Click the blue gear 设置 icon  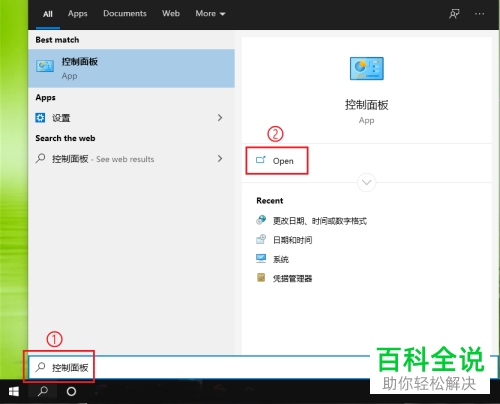40,118
